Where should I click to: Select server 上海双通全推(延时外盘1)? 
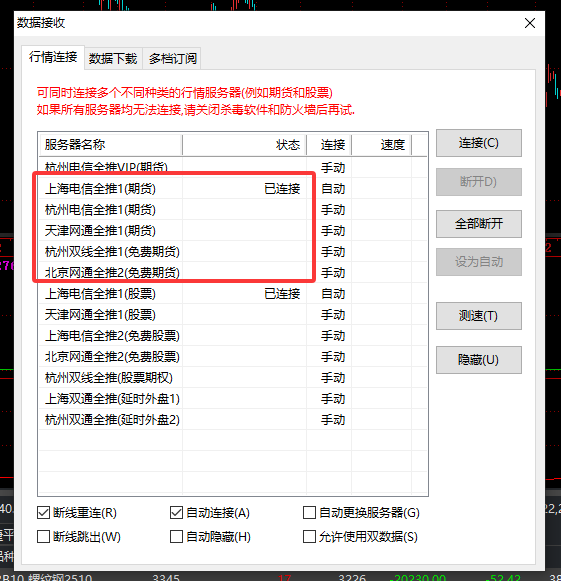[x=233, y=399]
